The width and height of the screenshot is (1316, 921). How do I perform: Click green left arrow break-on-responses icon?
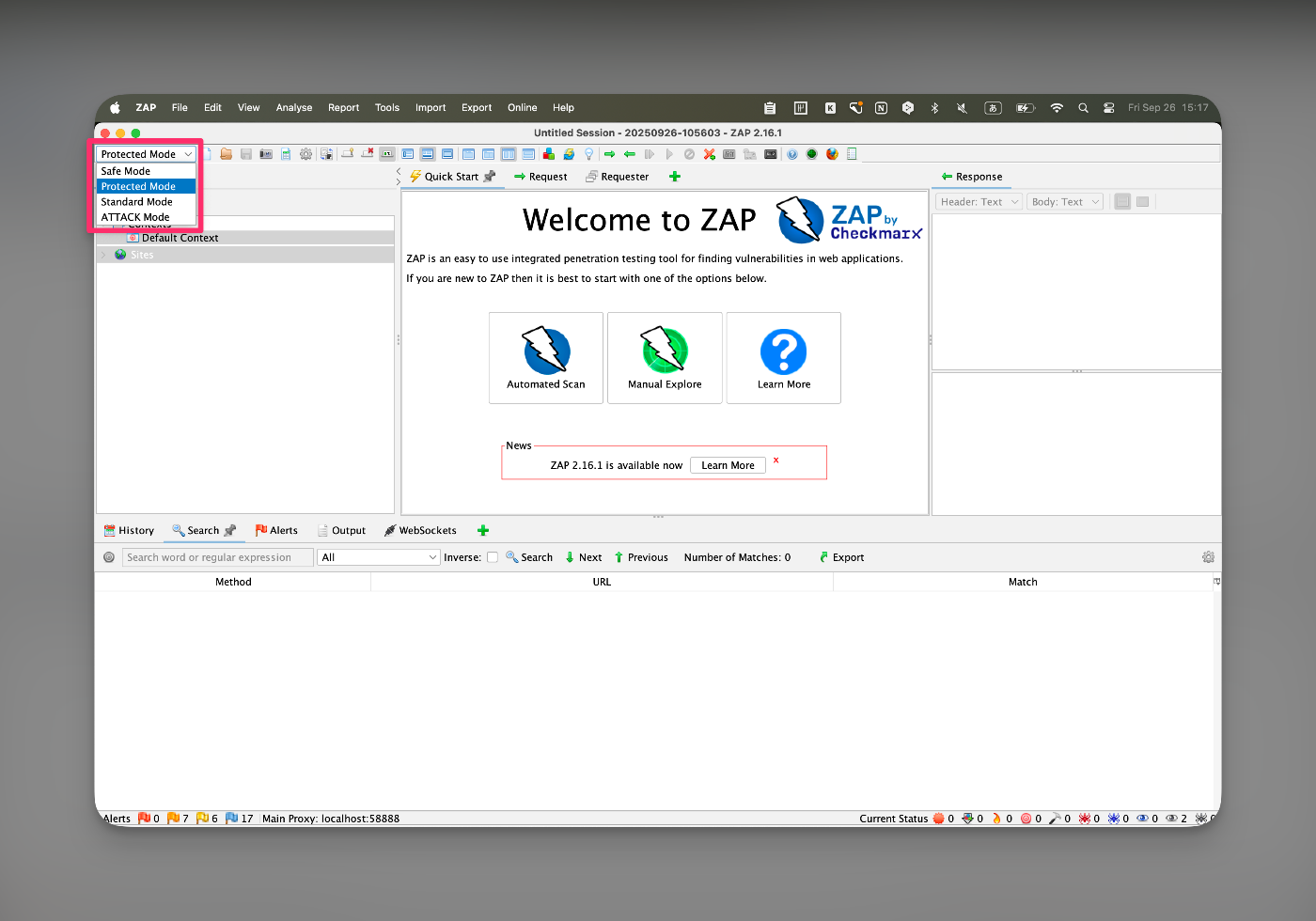coord(630,154)
